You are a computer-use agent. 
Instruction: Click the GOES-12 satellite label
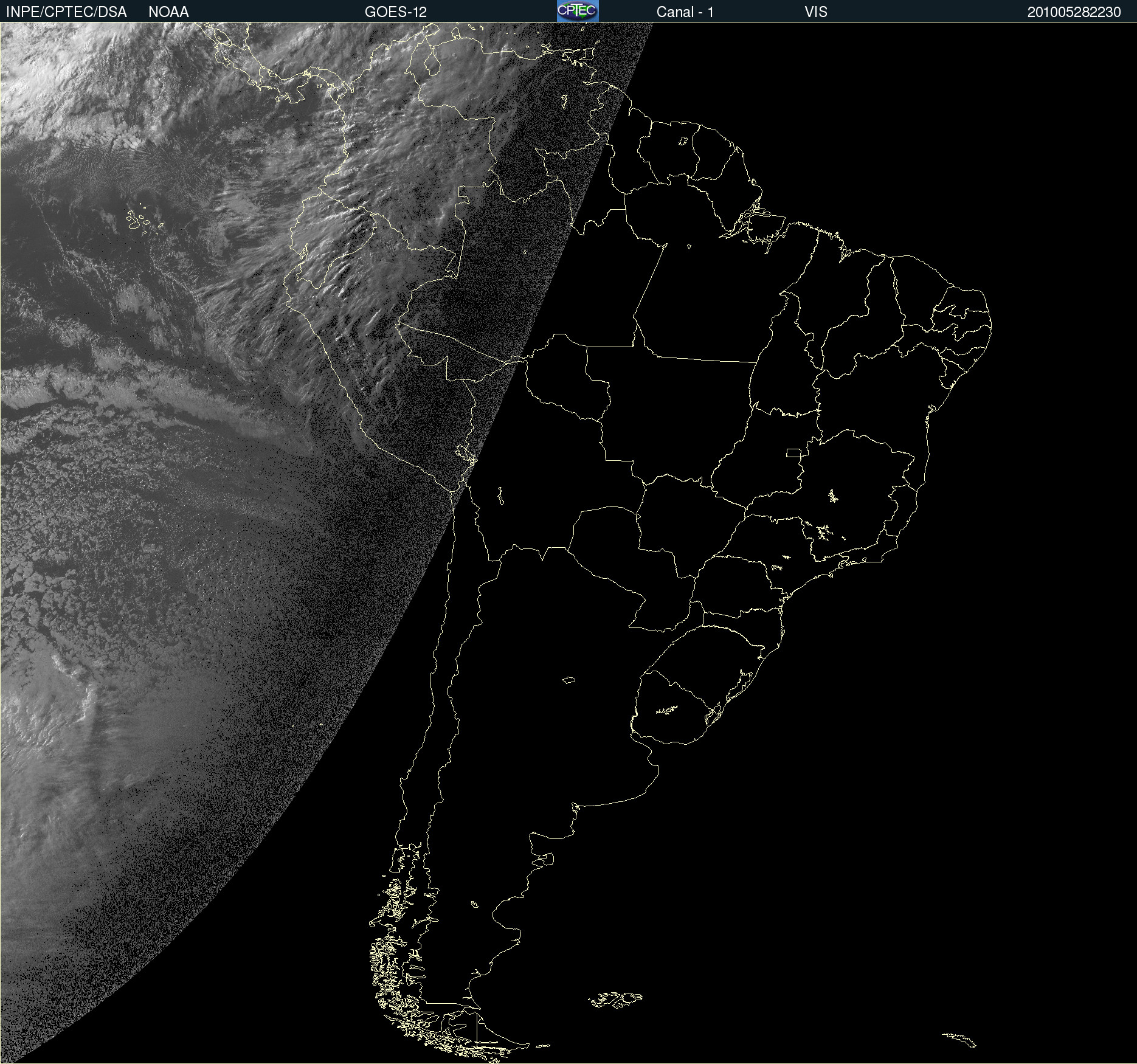tap(396, 12)
